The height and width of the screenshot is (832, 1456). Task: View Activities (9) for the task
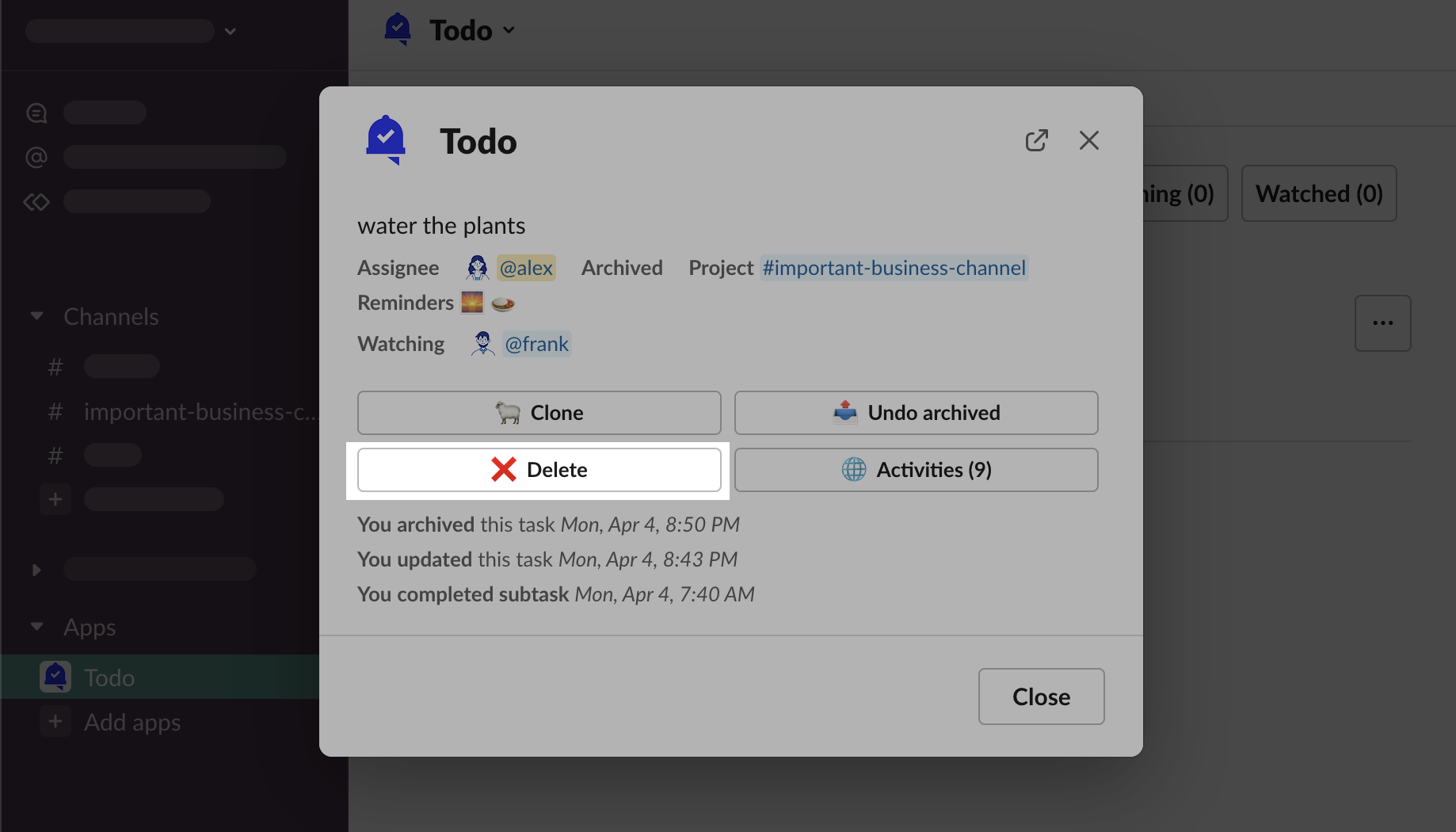(916, 470)
